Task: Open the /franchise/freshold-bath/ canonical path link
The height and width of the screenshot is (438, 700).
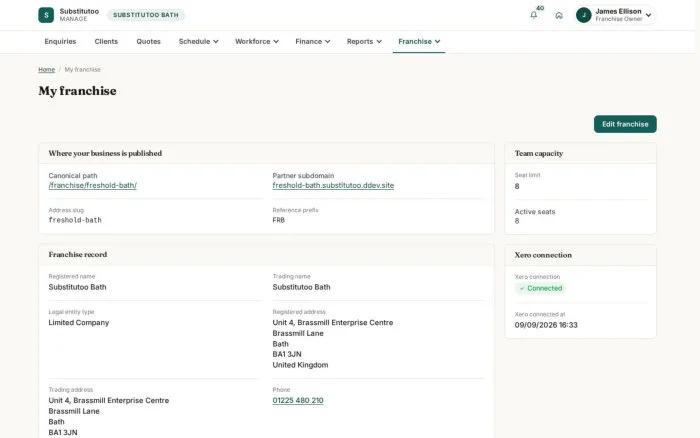Action: click(x=92, y=185)
